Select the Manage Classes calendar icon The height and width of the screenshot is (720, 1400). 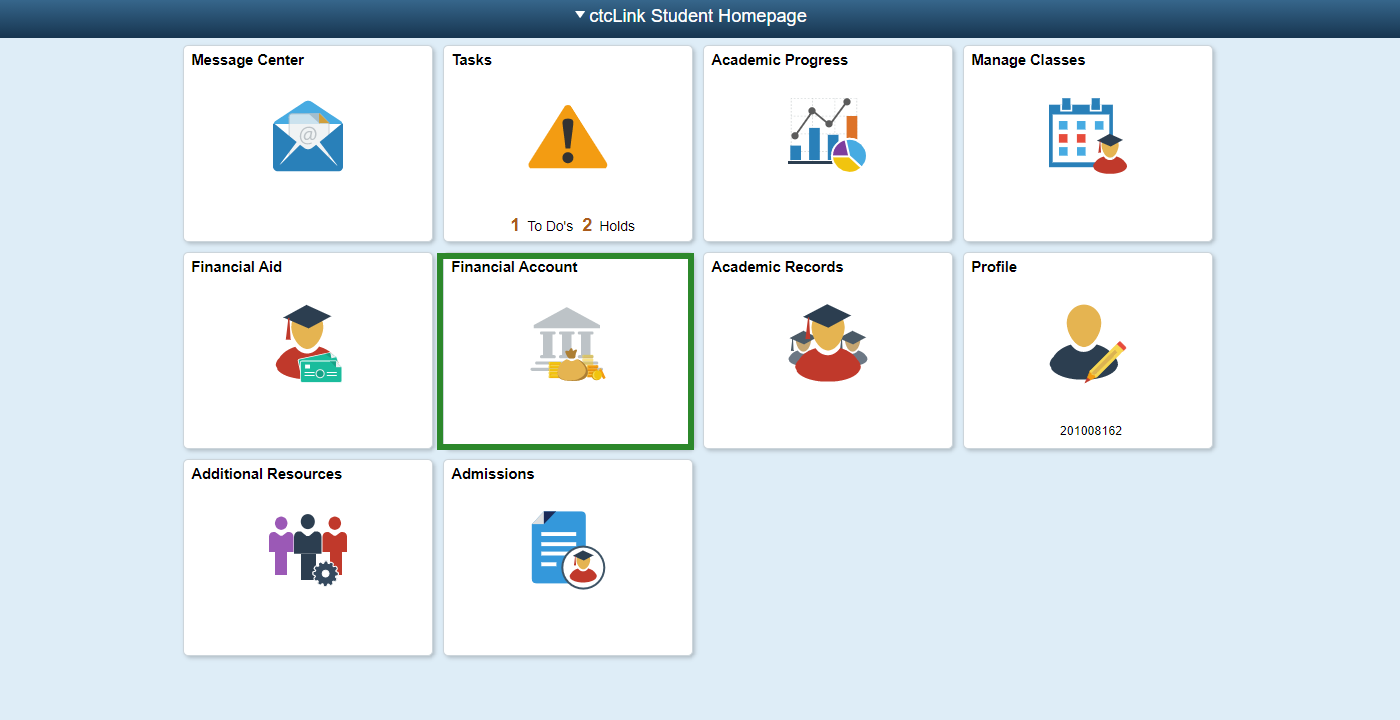click(x=1088, y=135)
